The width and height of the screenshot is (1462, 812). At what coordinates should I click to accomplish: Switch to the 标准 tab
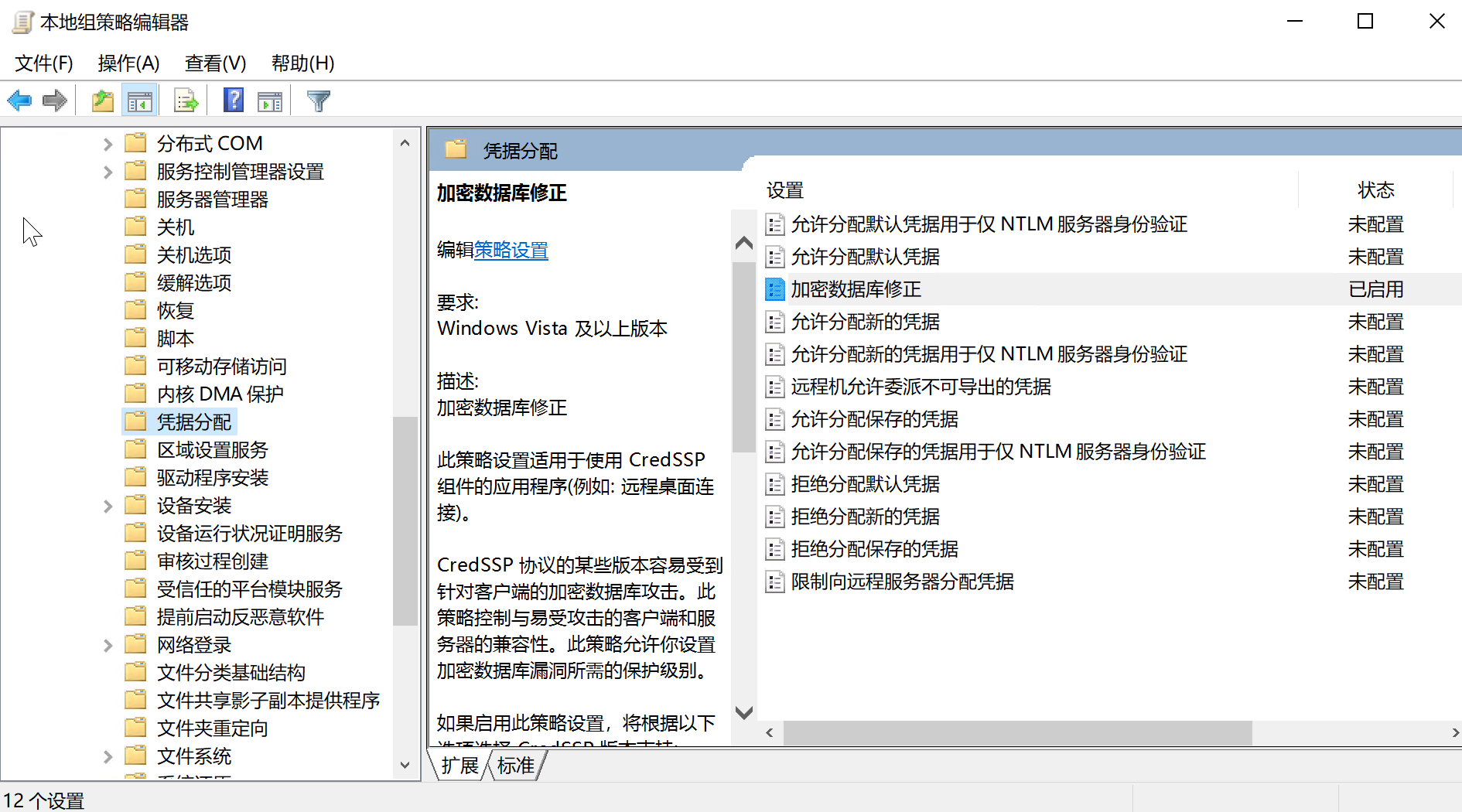pyautogui.click(x=516, y=766)
